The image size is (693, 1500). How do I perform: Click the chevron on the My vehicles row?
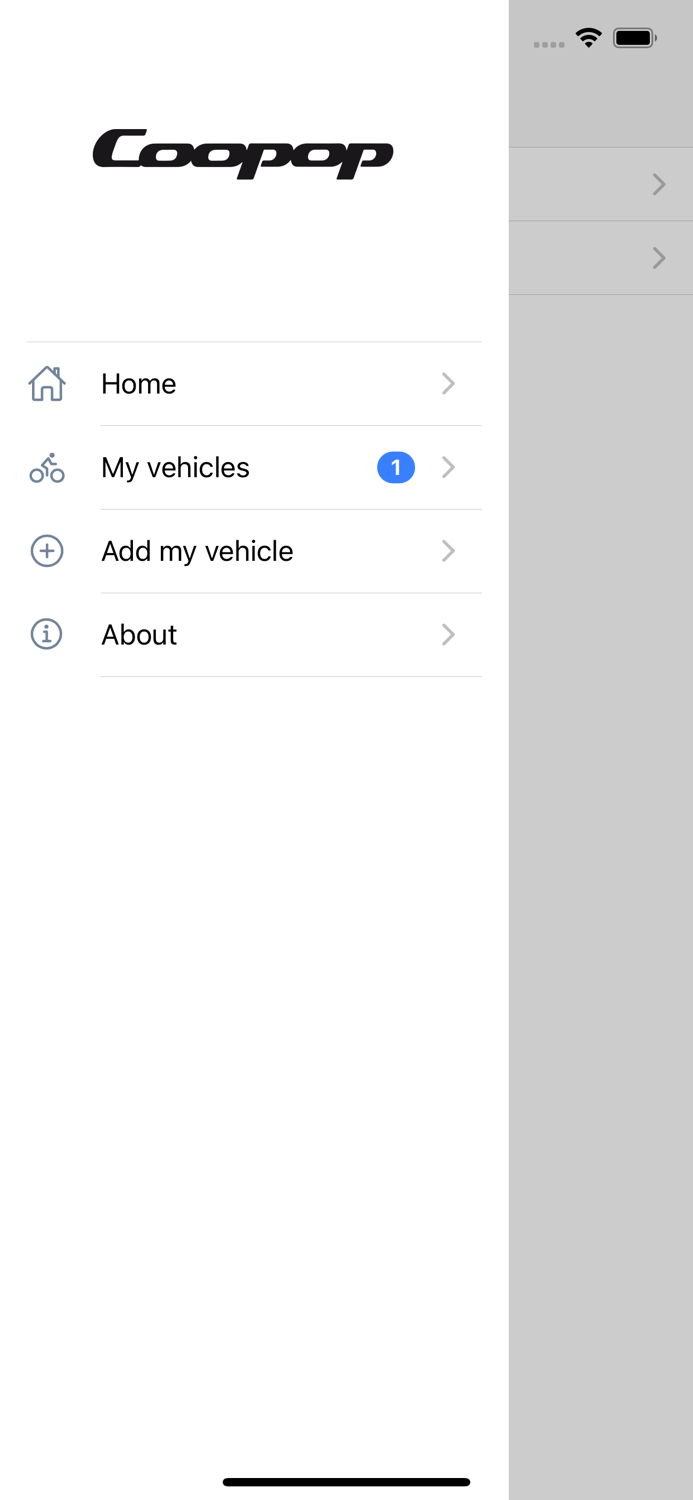pyautogui.click(x=448, y=467)
